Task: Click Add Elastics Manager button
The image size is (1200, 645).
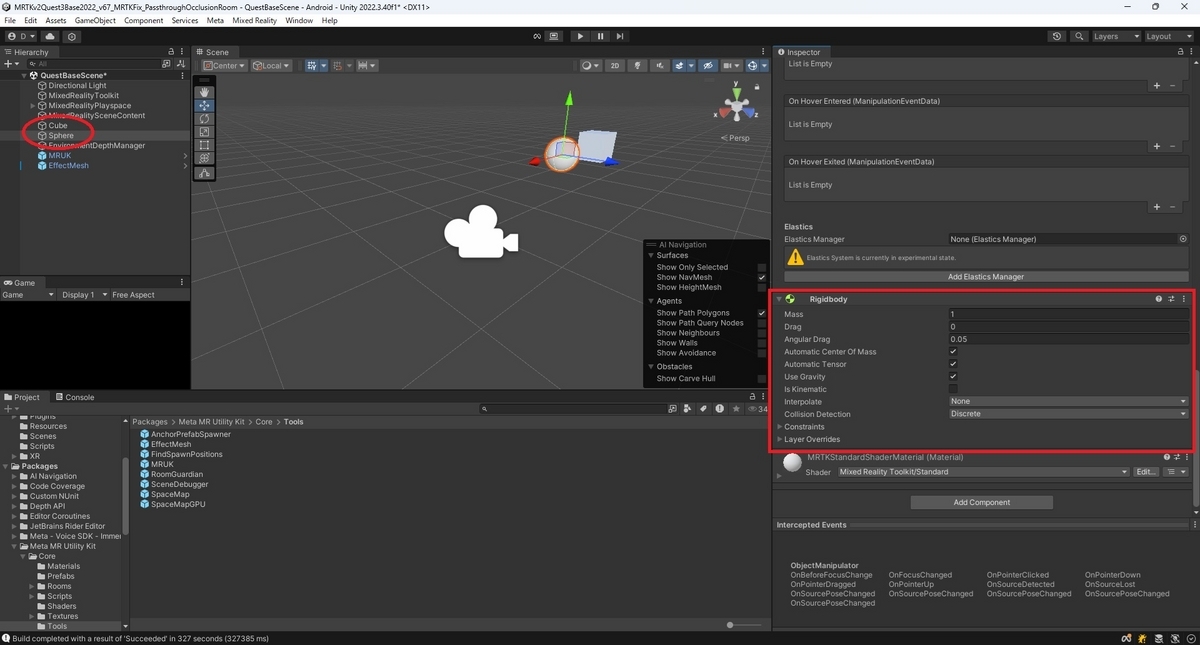Action: point(986,277)
